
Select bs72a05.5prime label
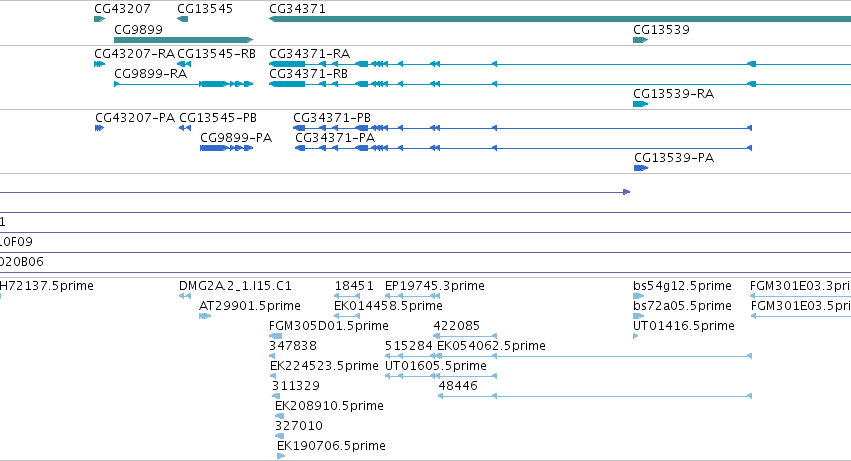pyautogui.click(x=682, y=306)
